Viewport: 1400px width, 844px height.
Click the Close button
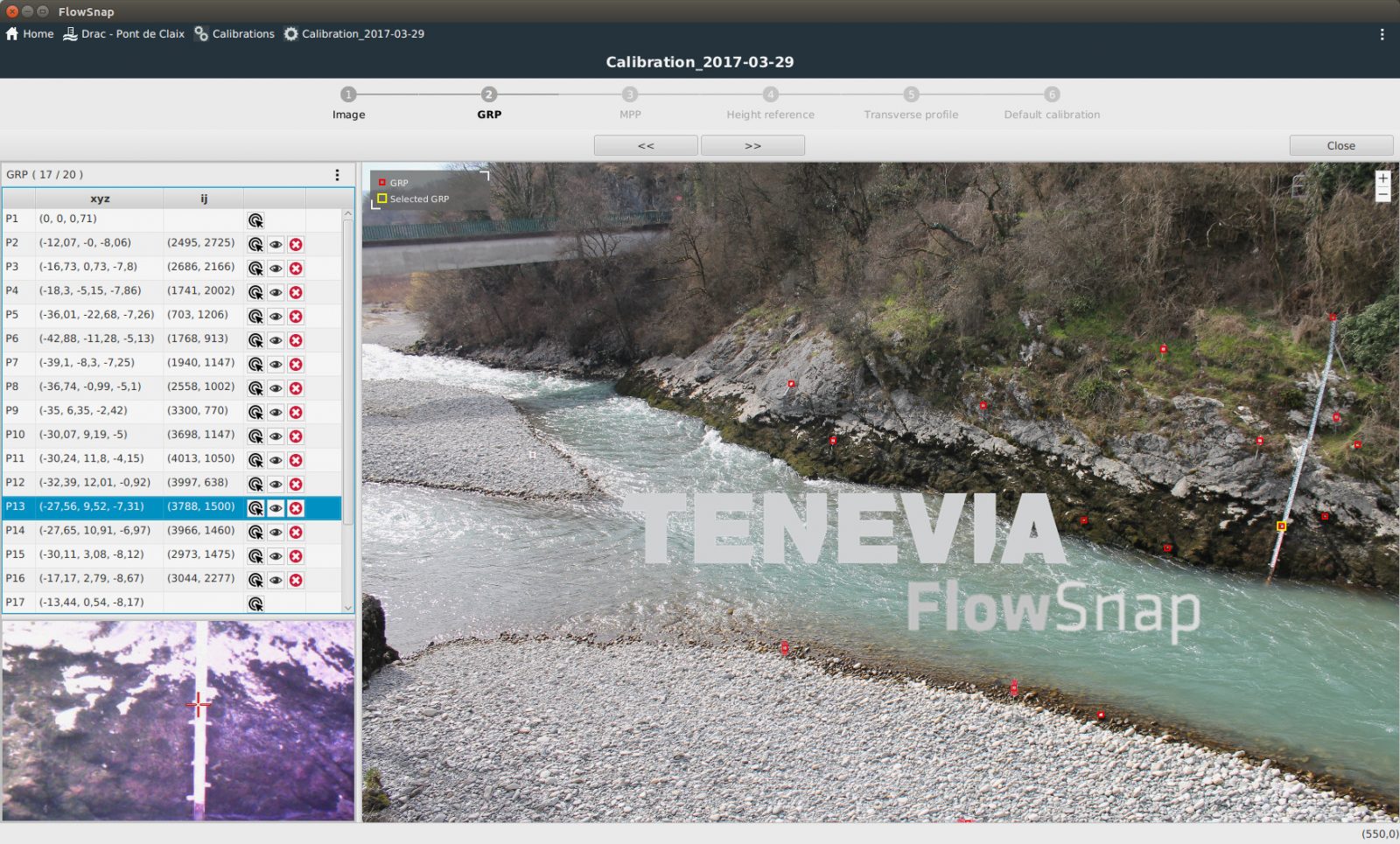coord(1340,146)
